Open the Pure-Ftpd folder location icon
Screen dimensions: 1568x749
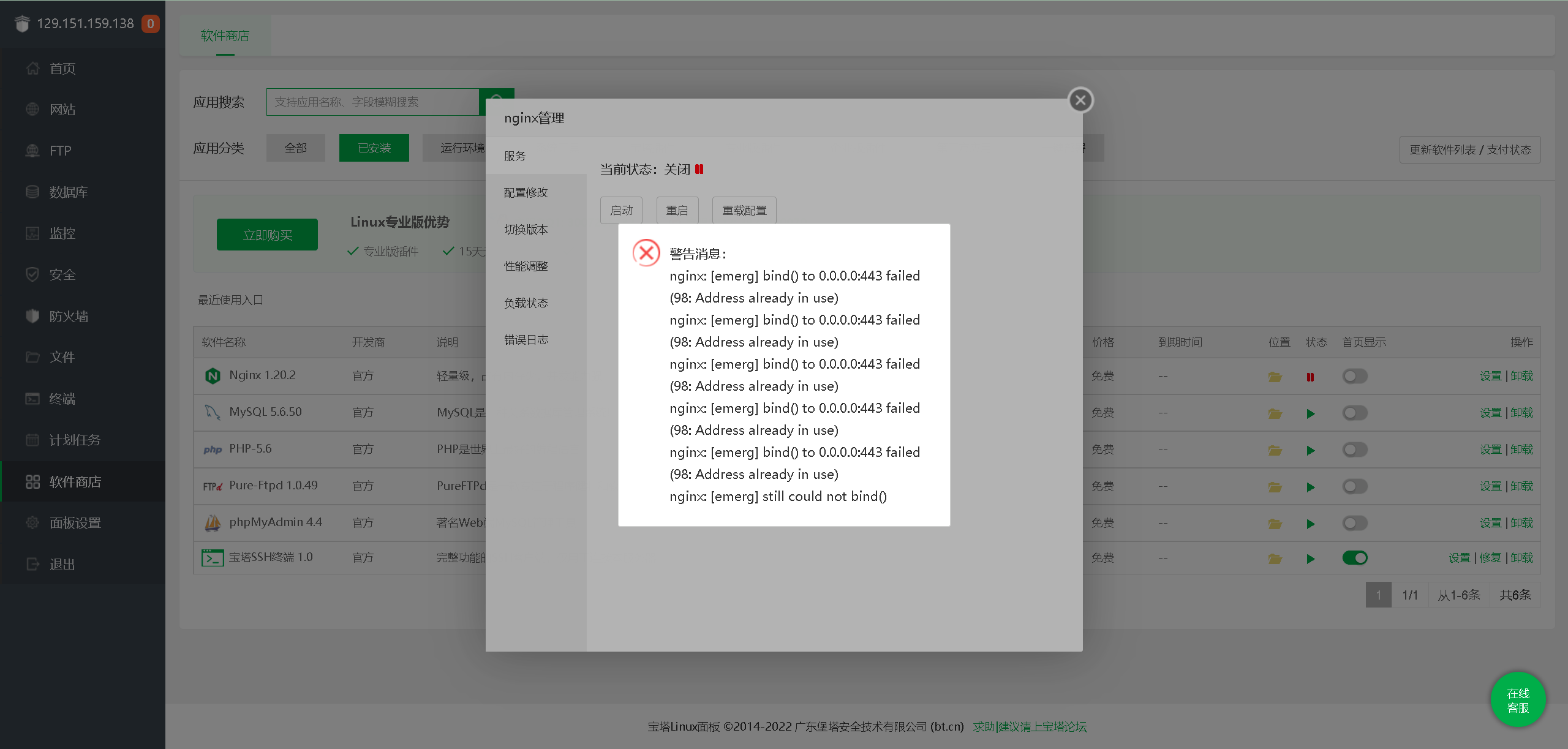pyautogui.click(x=1275, y=487)
